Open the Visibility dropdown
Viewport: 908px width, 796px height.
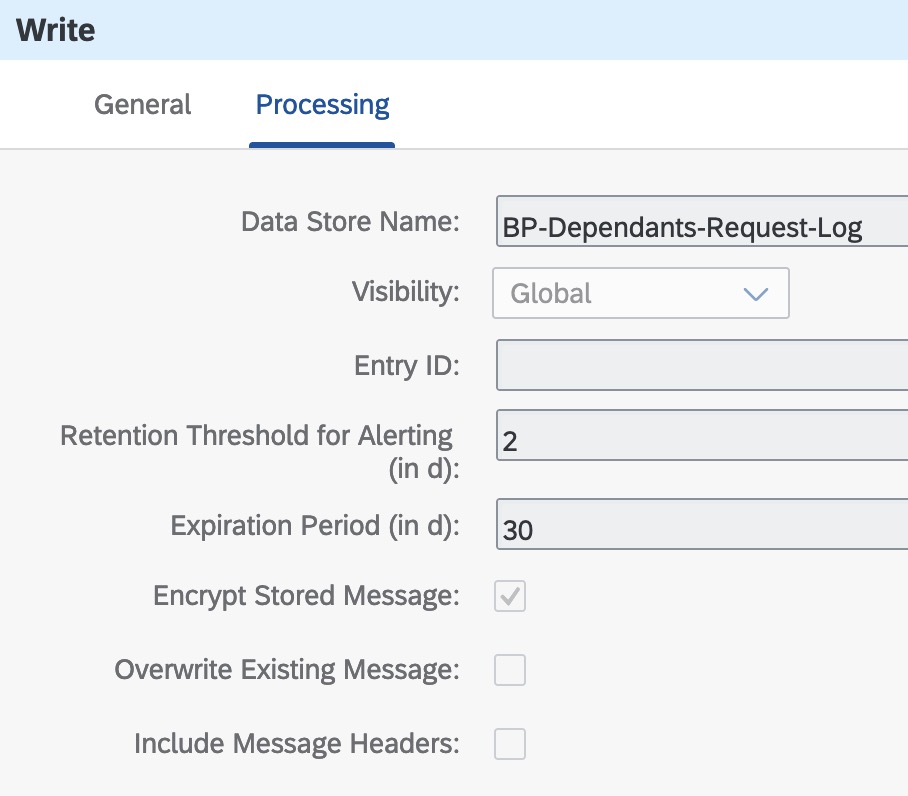[x=640, y=293]
